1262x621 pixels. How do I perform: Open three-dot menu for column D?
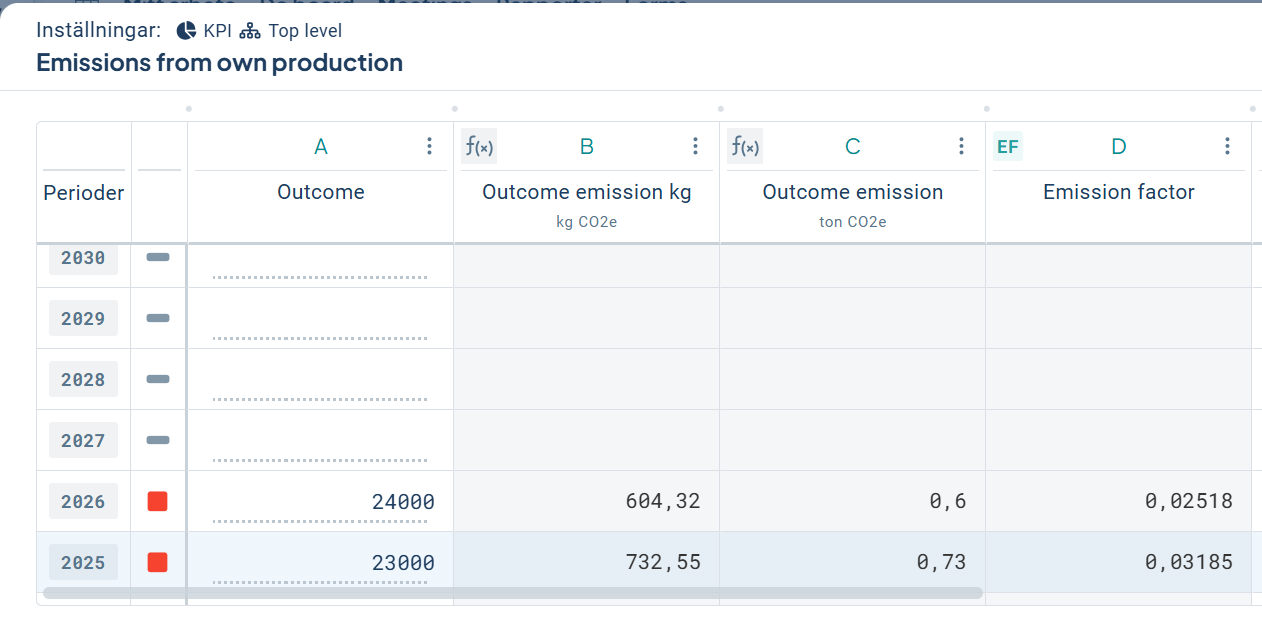[x=1227, y=147]
